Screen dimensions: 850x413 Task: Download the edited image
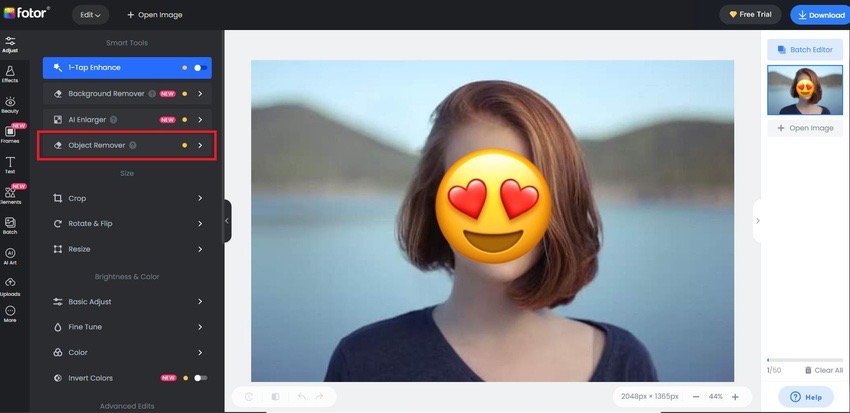coord(821,15)
